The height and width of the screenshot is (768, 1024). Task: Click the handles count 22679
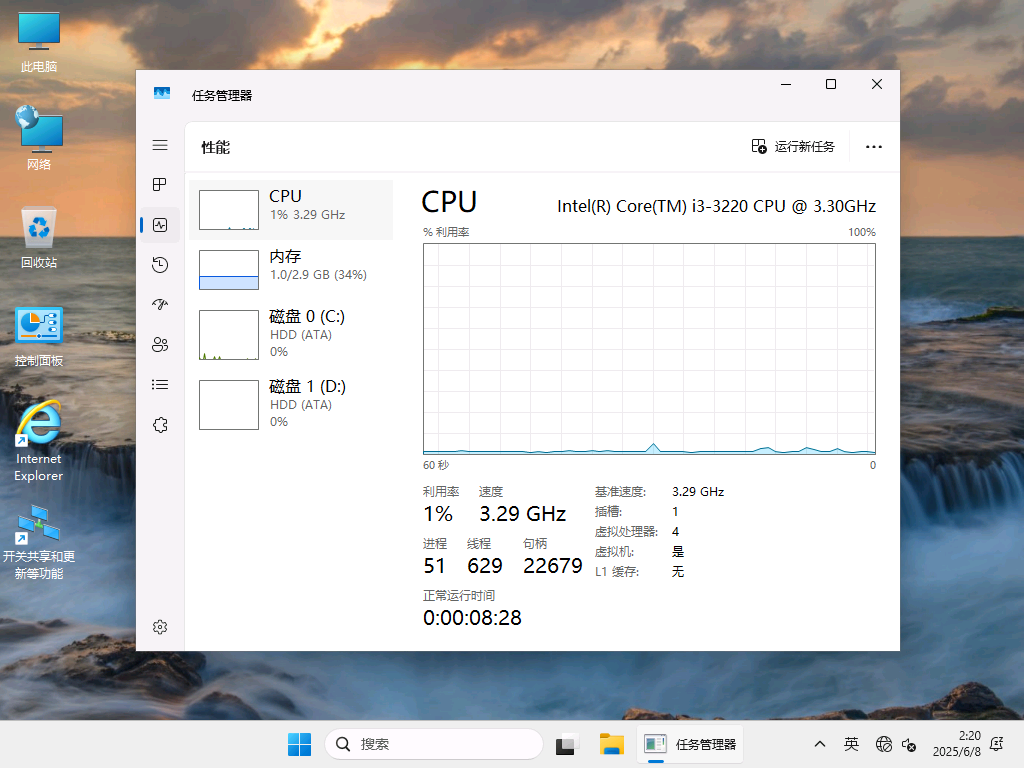(x=552, y=566)
